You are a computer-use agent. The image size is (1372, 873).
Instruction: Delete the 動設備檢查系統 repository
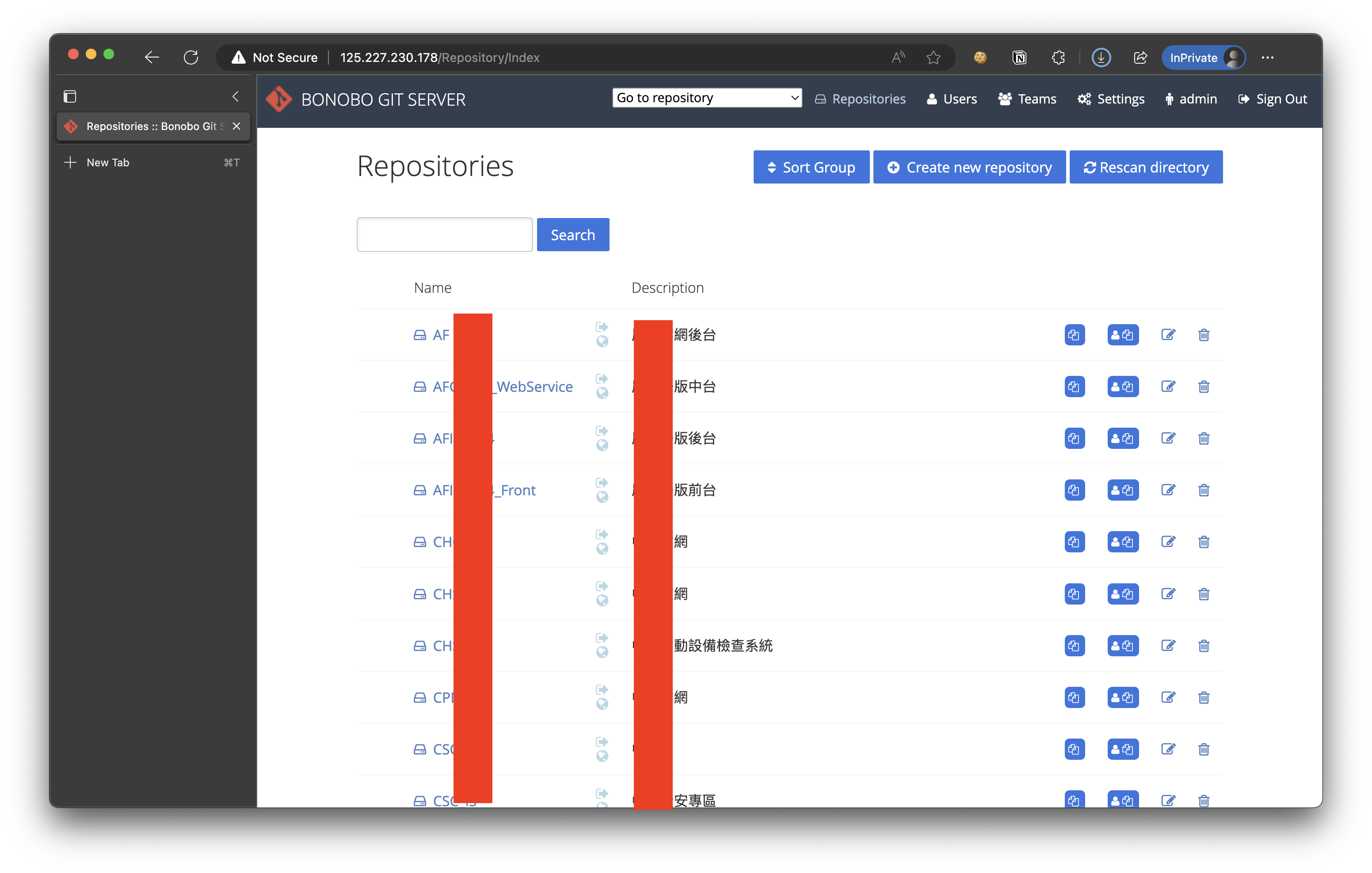(x=1203, y=646)
